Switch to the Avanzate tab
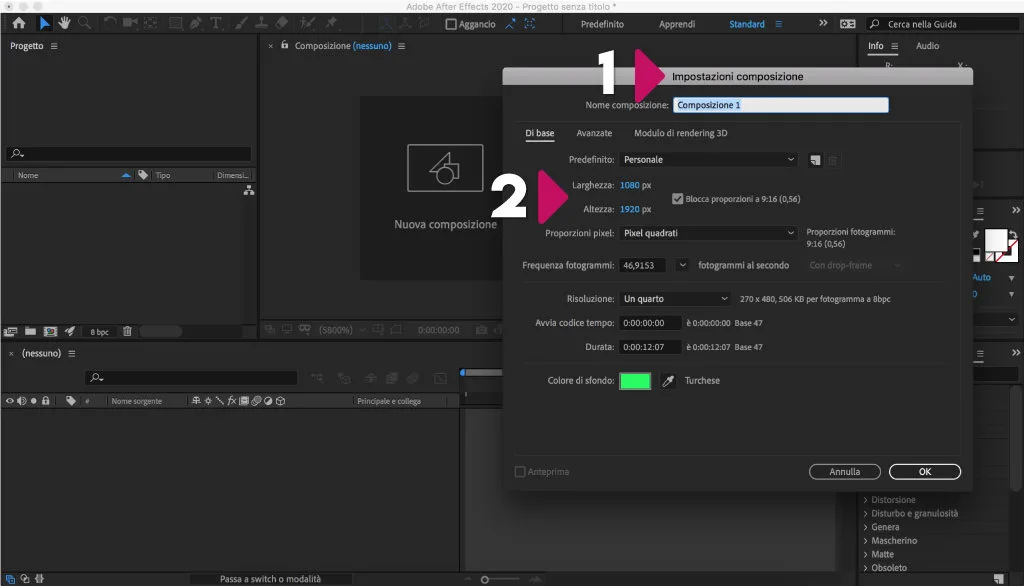1024x586 pixels. pos(594,133)
